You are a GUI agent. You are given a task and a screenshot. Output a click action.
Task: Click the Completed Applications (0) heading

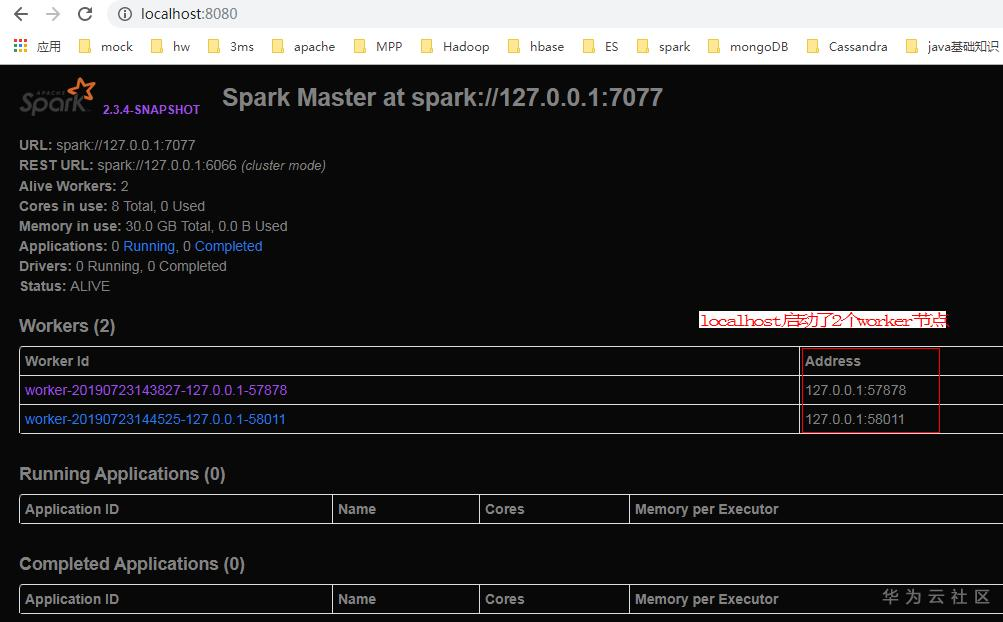tap(132, 564)
